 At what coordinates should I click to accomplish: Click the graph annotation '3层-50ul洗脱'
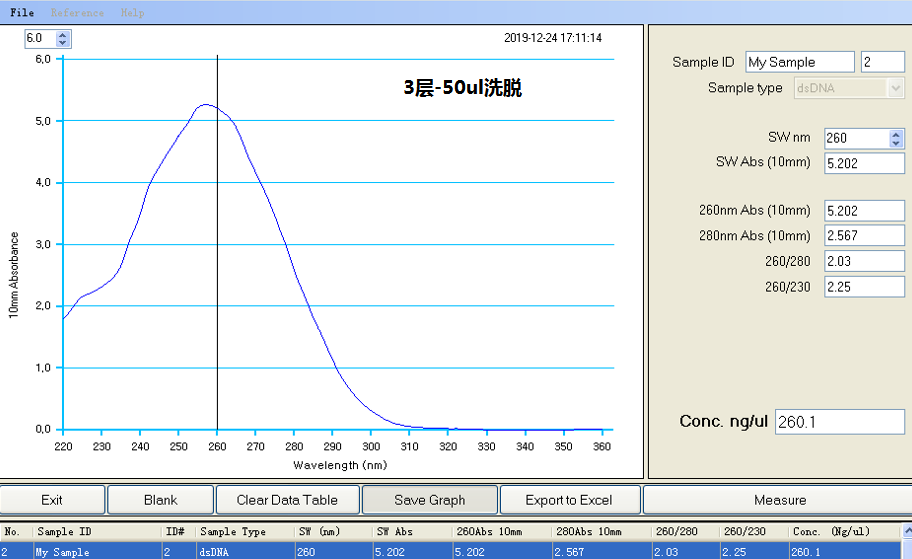click(x=462, y=88)
